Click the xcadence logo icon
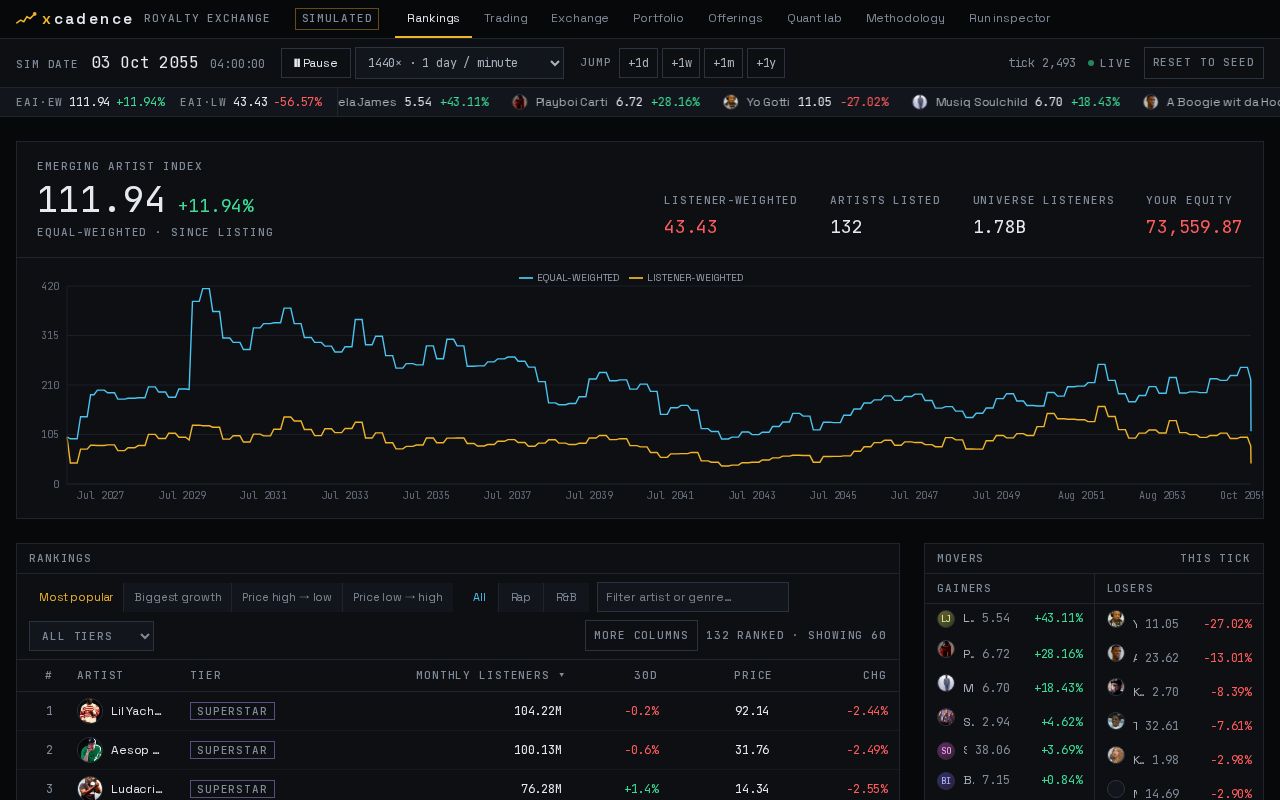1280x800 pixels. point(26,18)
